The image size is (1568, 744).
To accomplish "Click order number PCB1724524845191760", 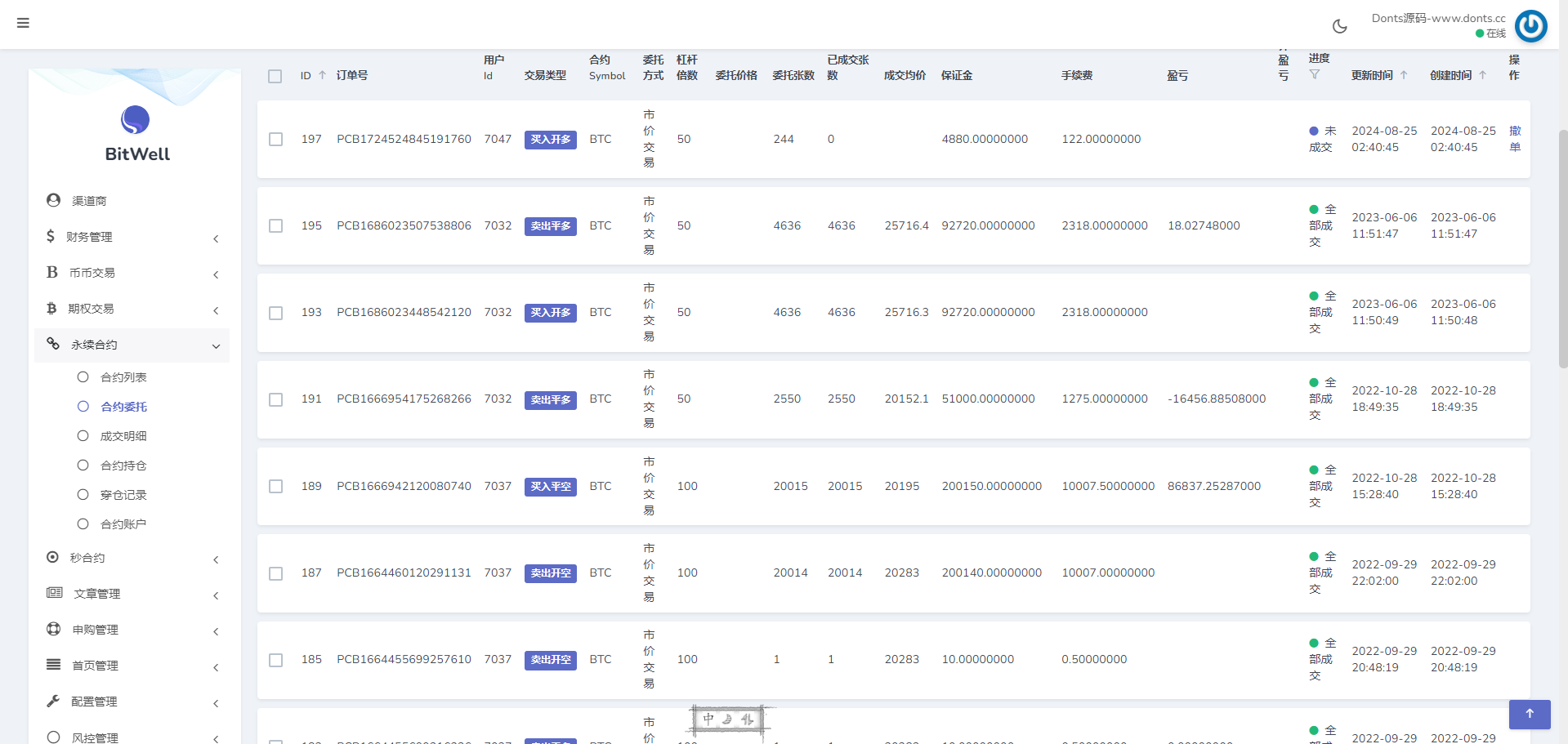I will click(404, 139).
